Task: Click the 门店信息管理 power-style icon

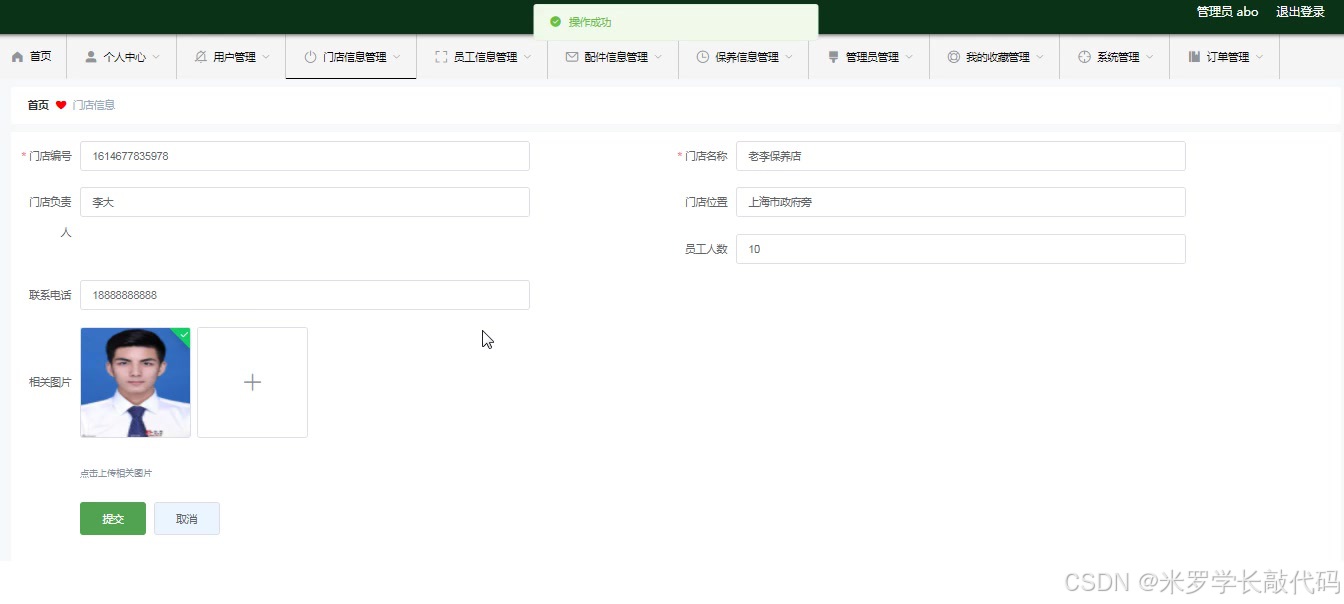Action: 310,57
